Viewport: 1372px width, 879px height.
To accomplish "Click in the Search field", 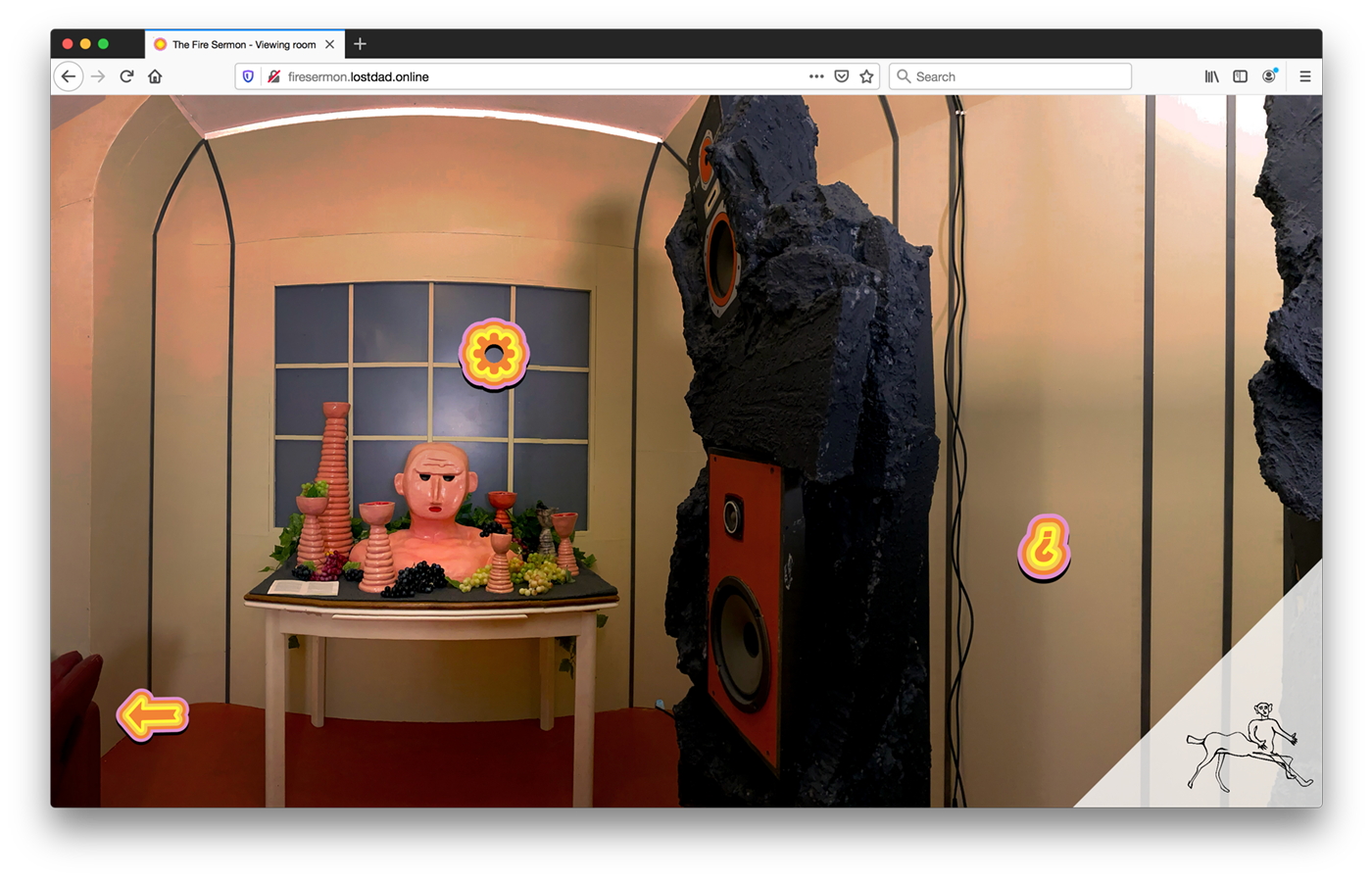I will click(1019, 76).
